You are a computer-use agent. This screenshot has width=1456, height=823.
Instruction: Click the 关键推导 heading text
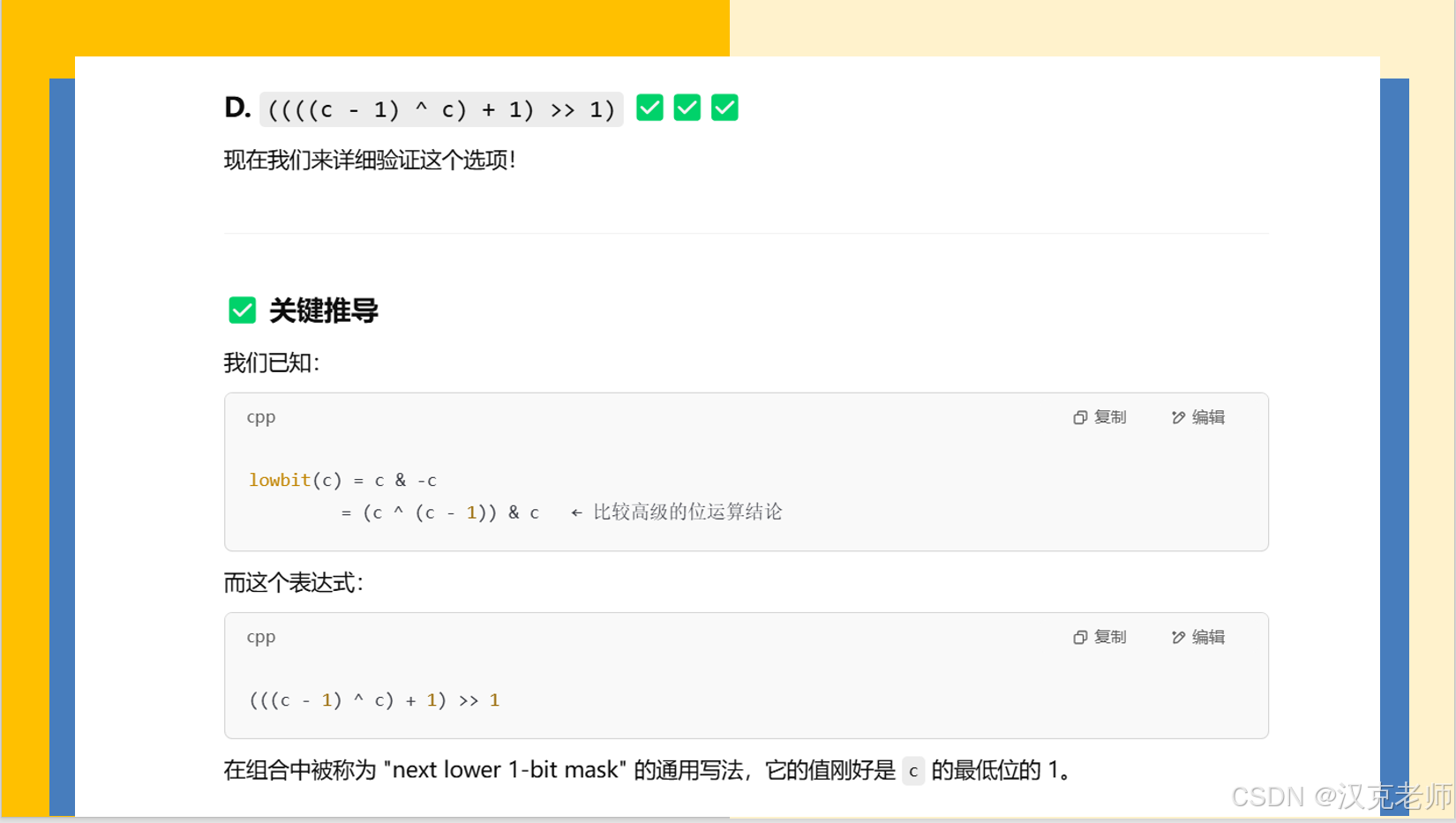click(324, 310)
